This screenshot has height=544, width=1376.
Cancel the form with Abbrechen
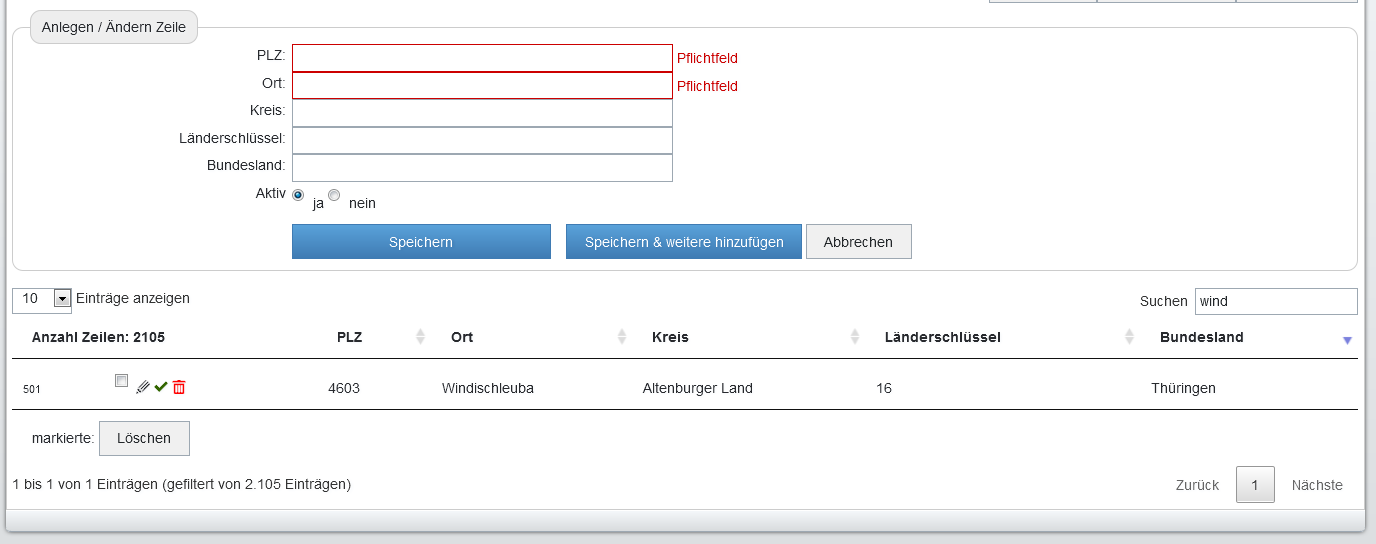click(x=858, y=242)
